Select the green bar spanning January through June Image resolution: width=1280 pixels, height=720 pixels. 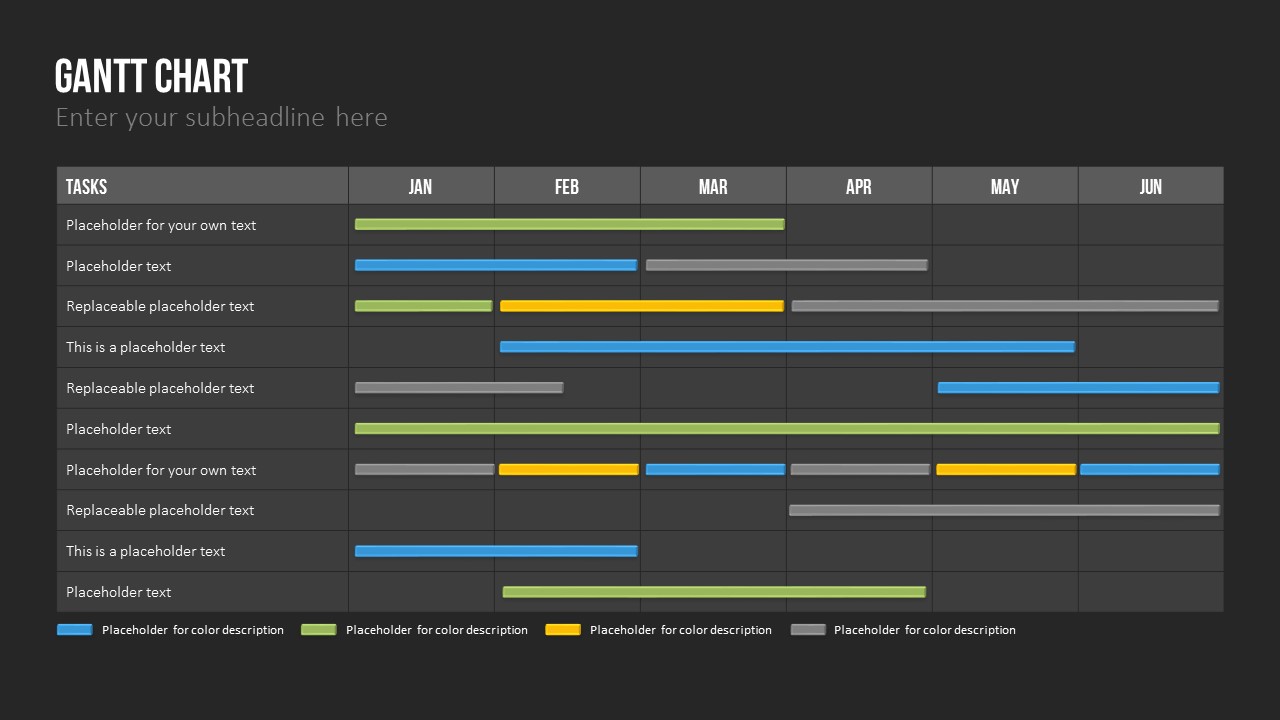click(787, 429)
